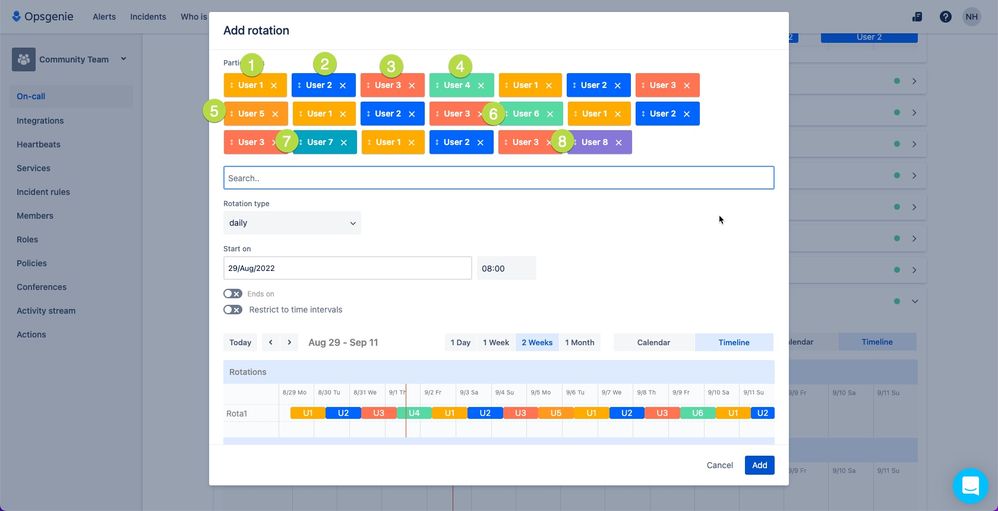Image resolution: width=998 pixels, height=511 pixels.
Task: Open the notes icon left of help
Action: [x=917, y=17]
